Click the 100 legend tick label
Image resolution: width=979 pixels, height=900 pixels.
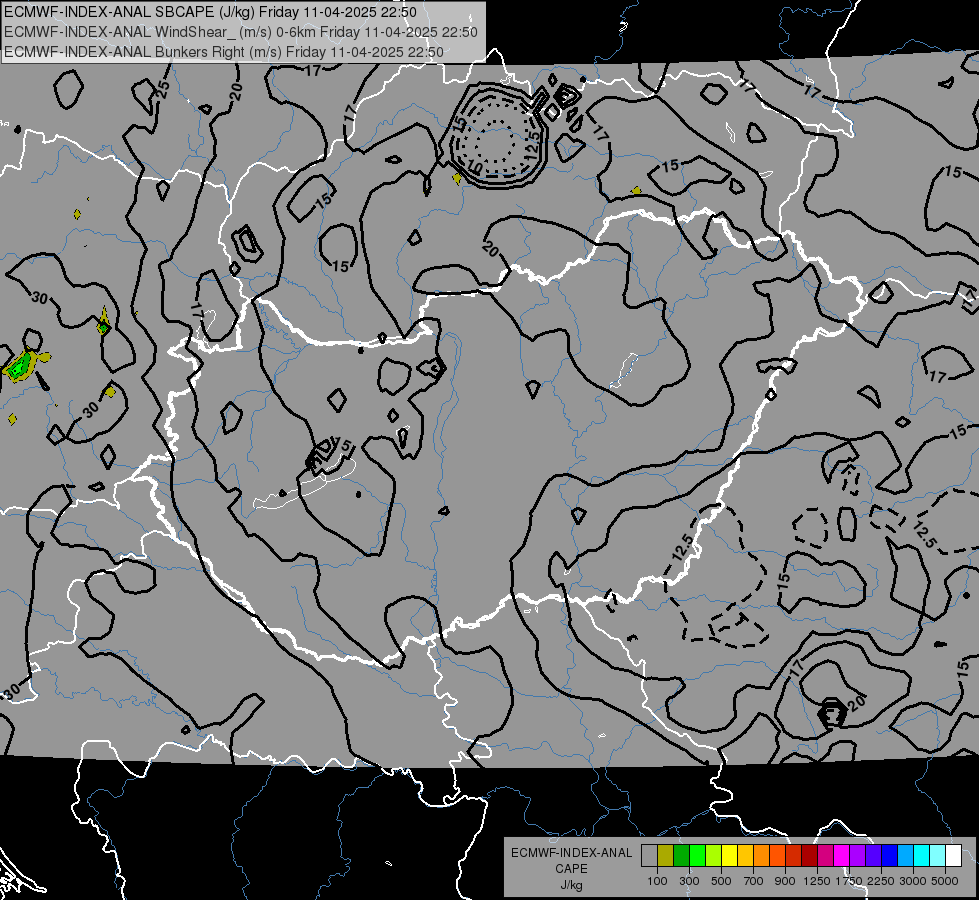pyautogui.click(x=657, y=881)
